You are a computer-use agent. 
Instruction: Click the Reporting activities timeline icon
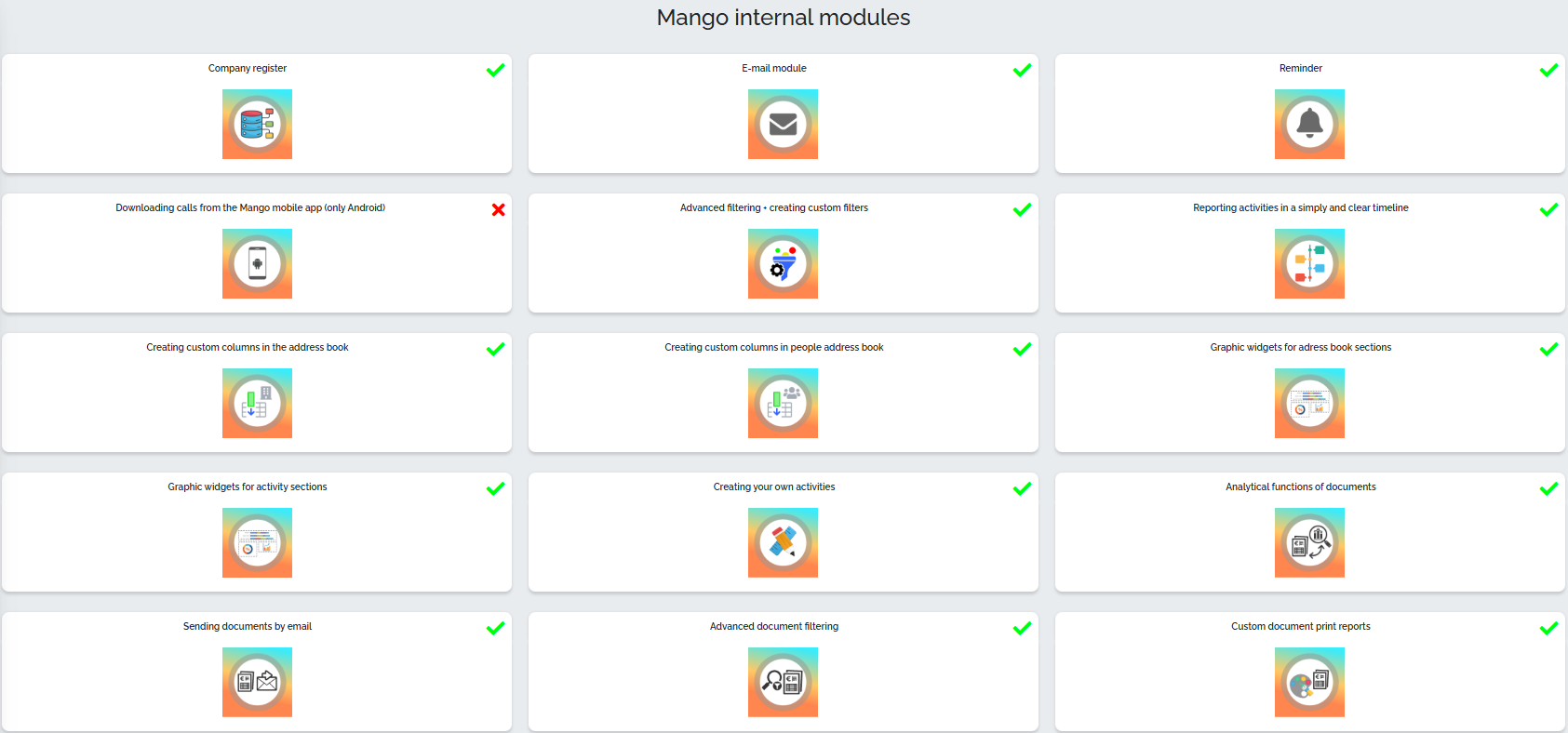coord(1309,263)
